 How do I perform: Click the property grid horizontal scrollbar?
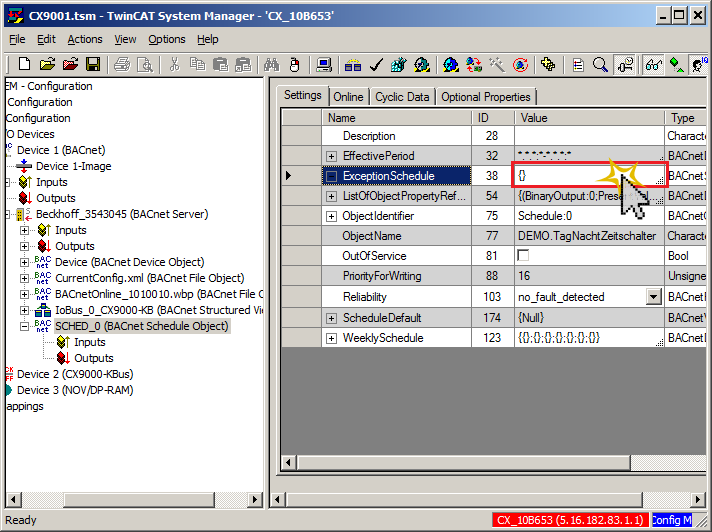(463, 463)
